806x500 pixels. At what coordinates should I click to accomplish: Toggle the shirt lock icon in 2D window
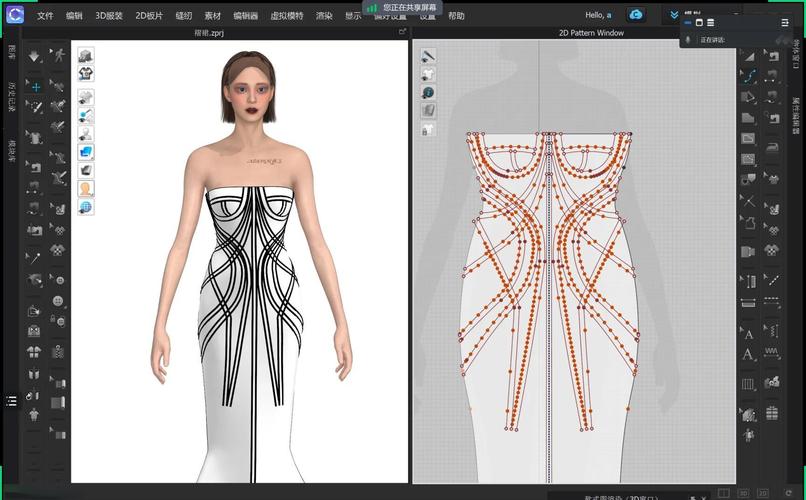428,129
